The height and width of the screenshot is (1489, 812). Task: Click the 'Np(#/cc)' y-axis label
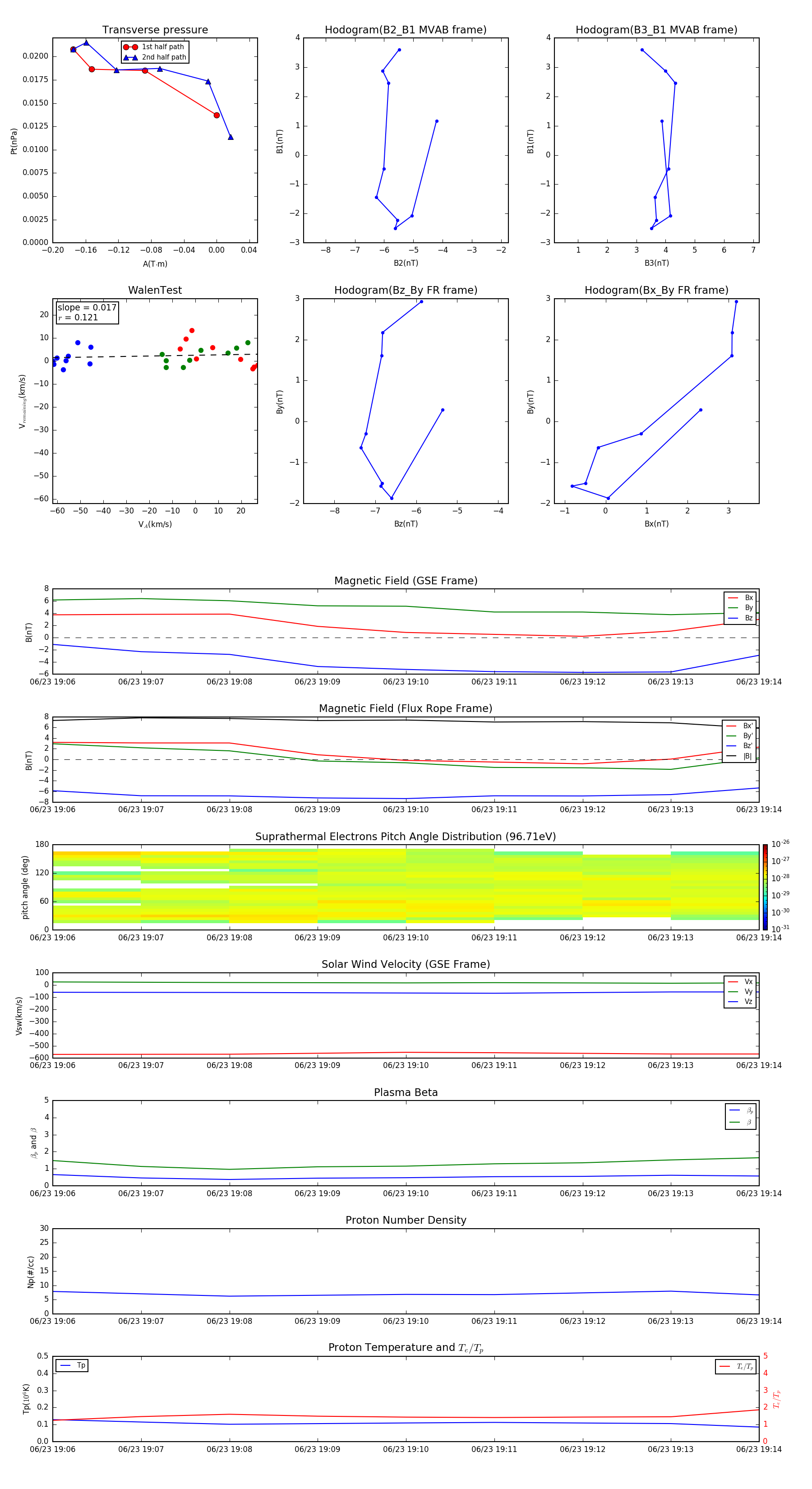pos(31,1272)
